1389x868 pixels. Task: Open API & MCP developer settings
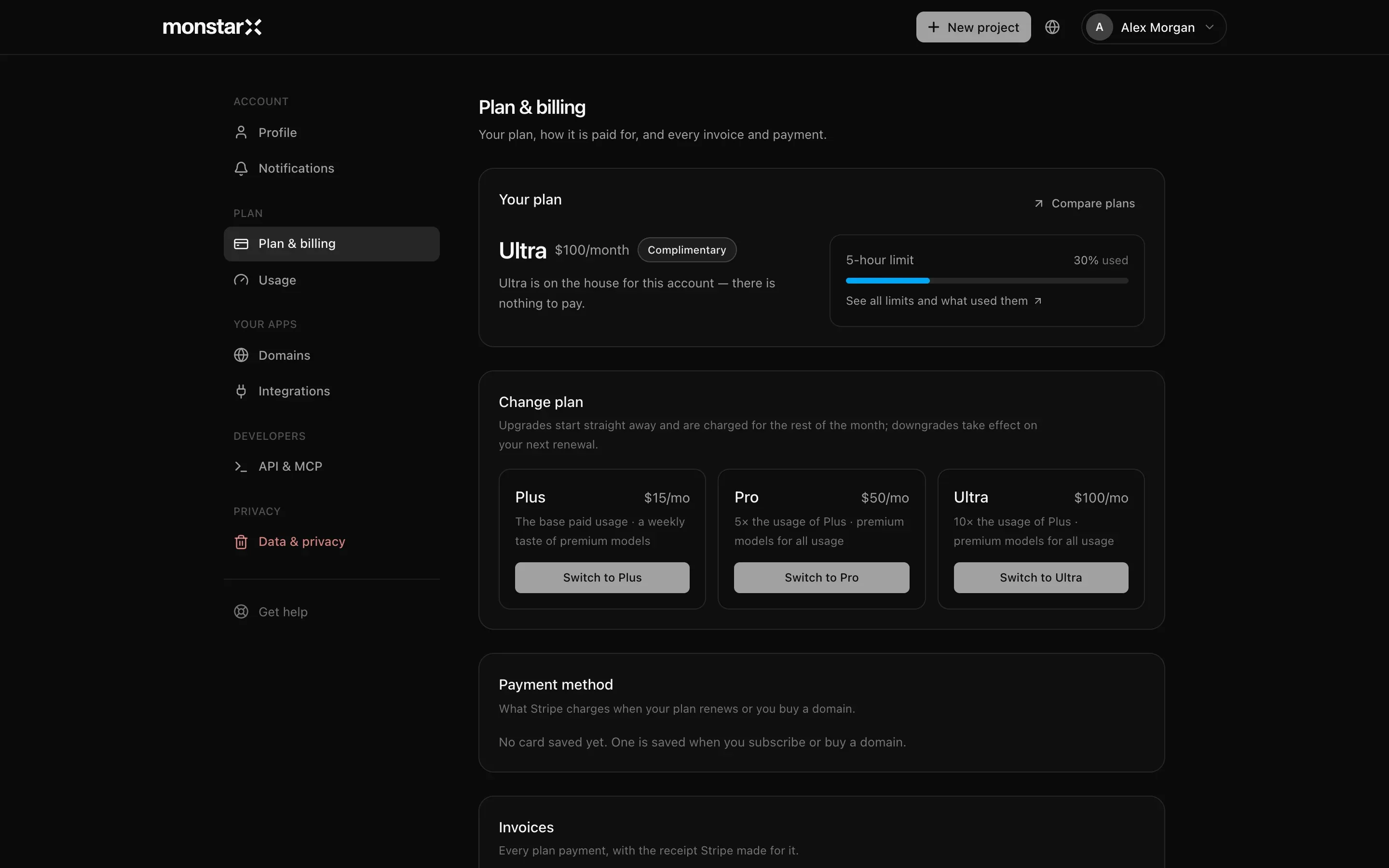point(332,467)
